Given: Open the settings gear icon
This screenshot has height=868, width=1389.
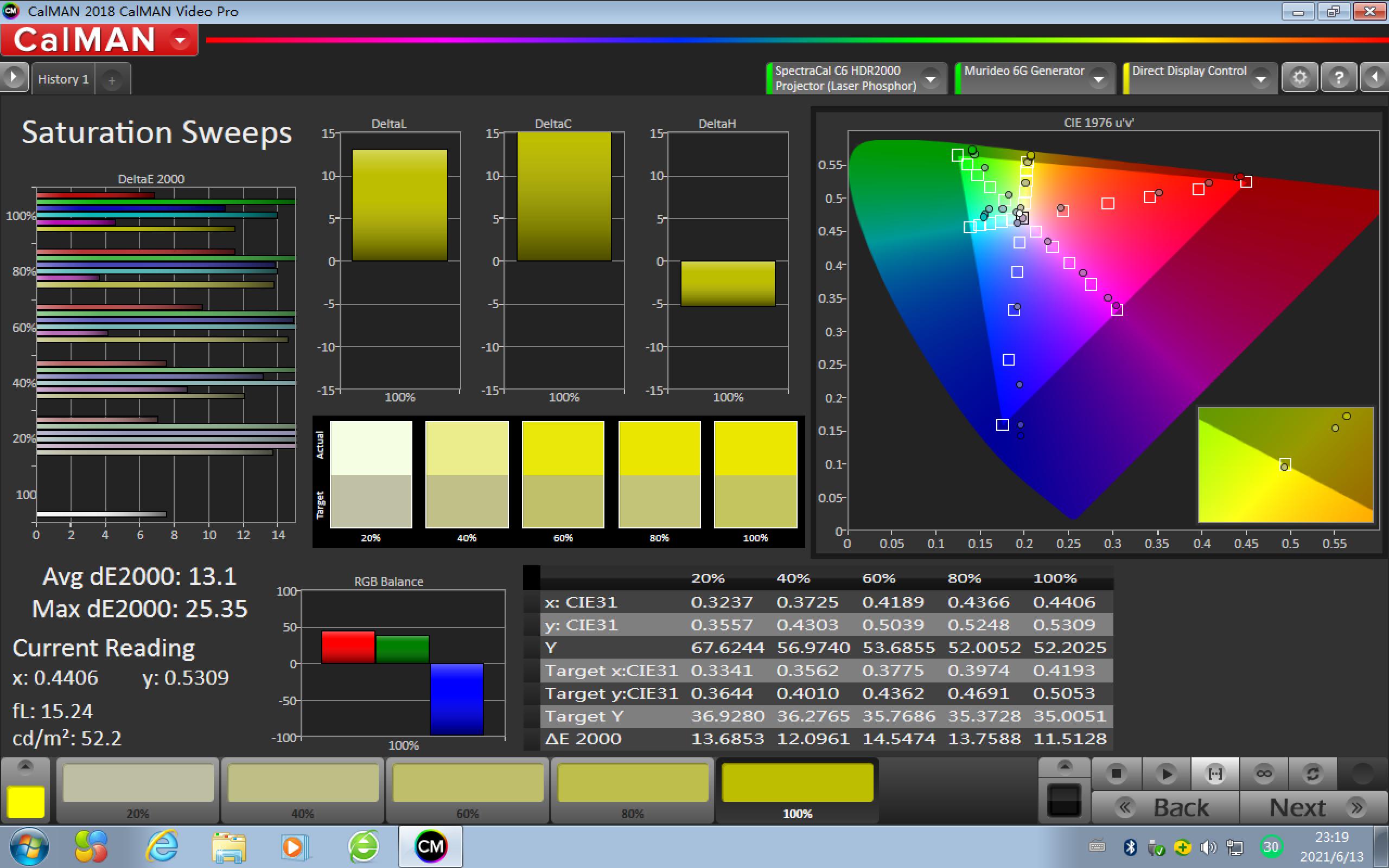Looking at the screenshot, I should click(x=1299, y=78).
